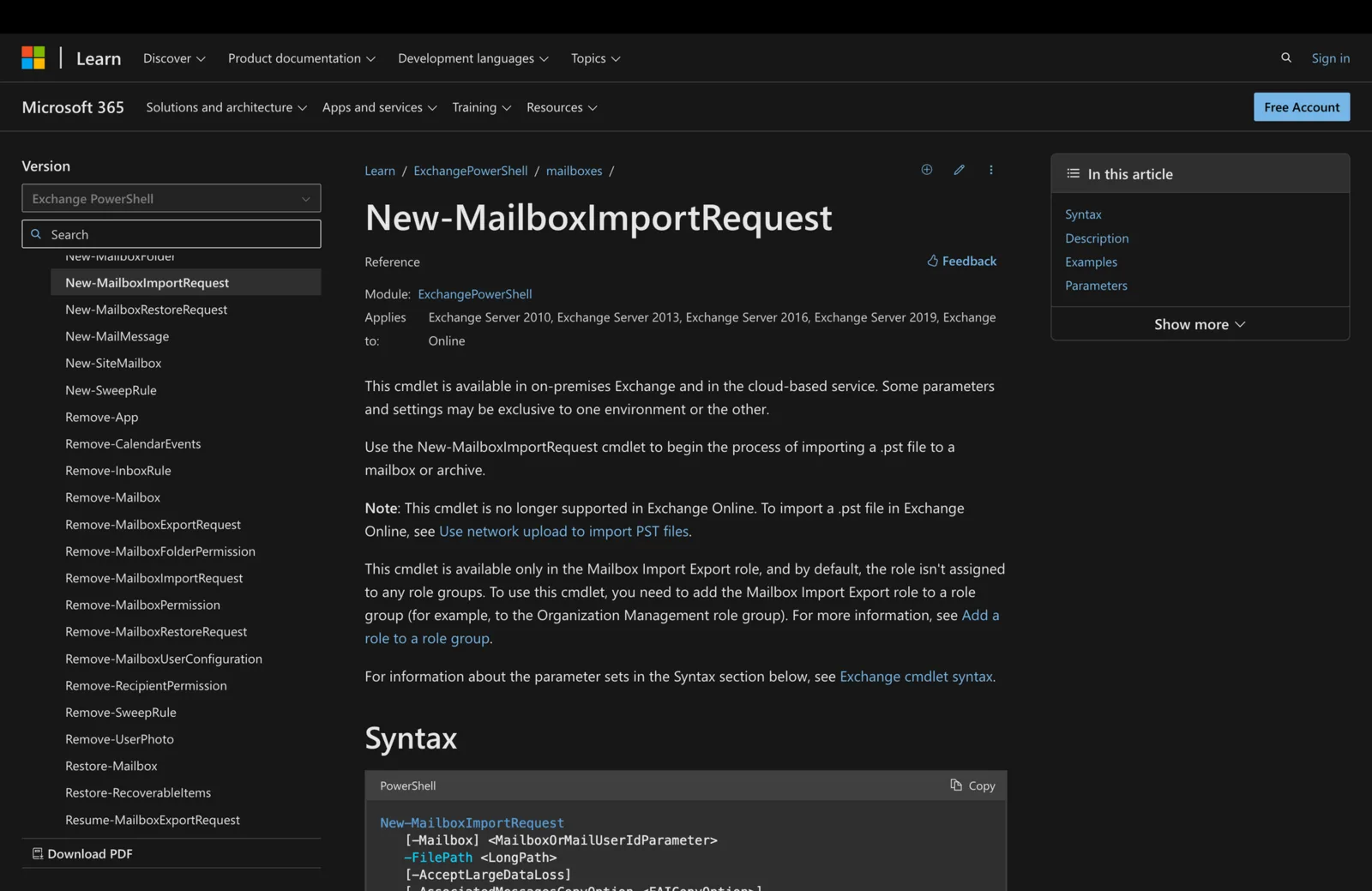Click Microsoft 365 heading link
This screenshot has width=1372, height=891.
pyautogui.click(x=73, y=107)
